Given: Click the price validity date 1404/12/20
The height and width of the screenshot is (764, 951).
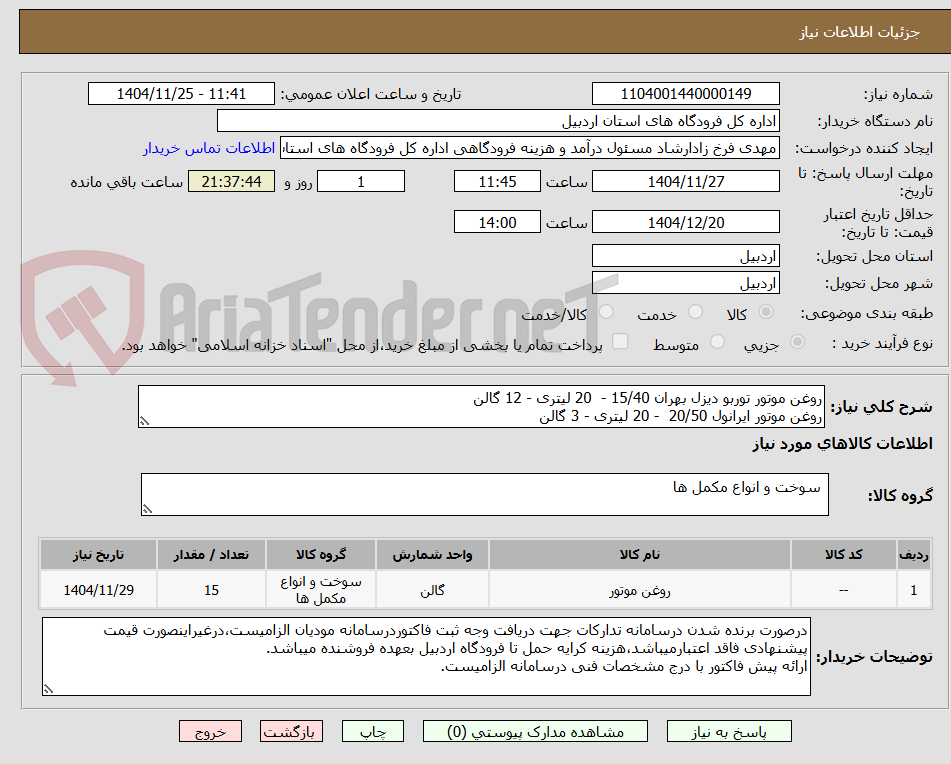Looking at the screenshot, I should pos(685,222).
